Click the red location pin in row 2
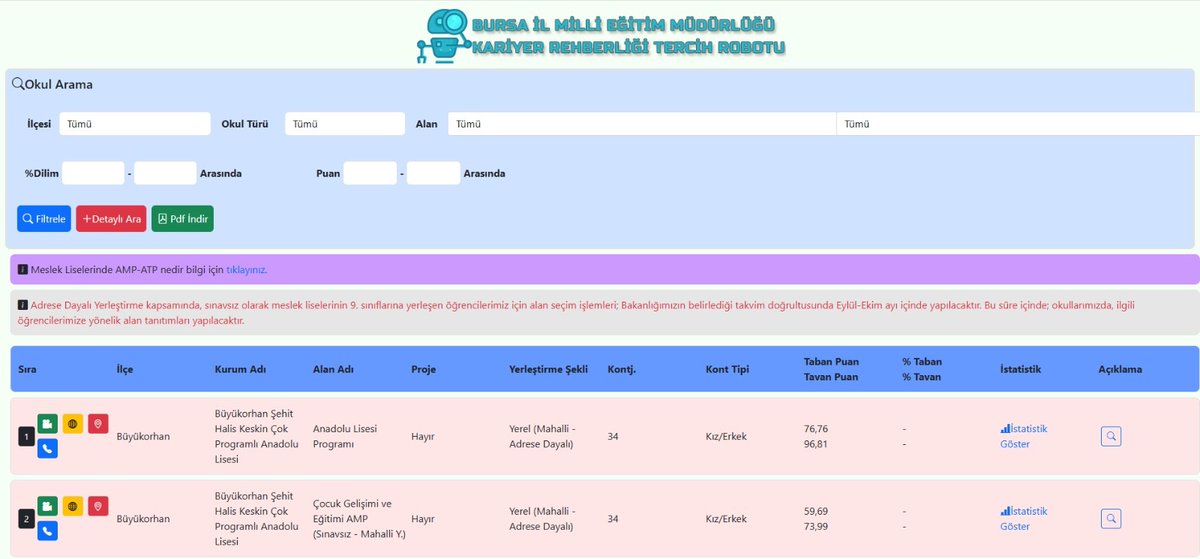Viewport: 1200px width, 559px height. [x=98, y=506]
